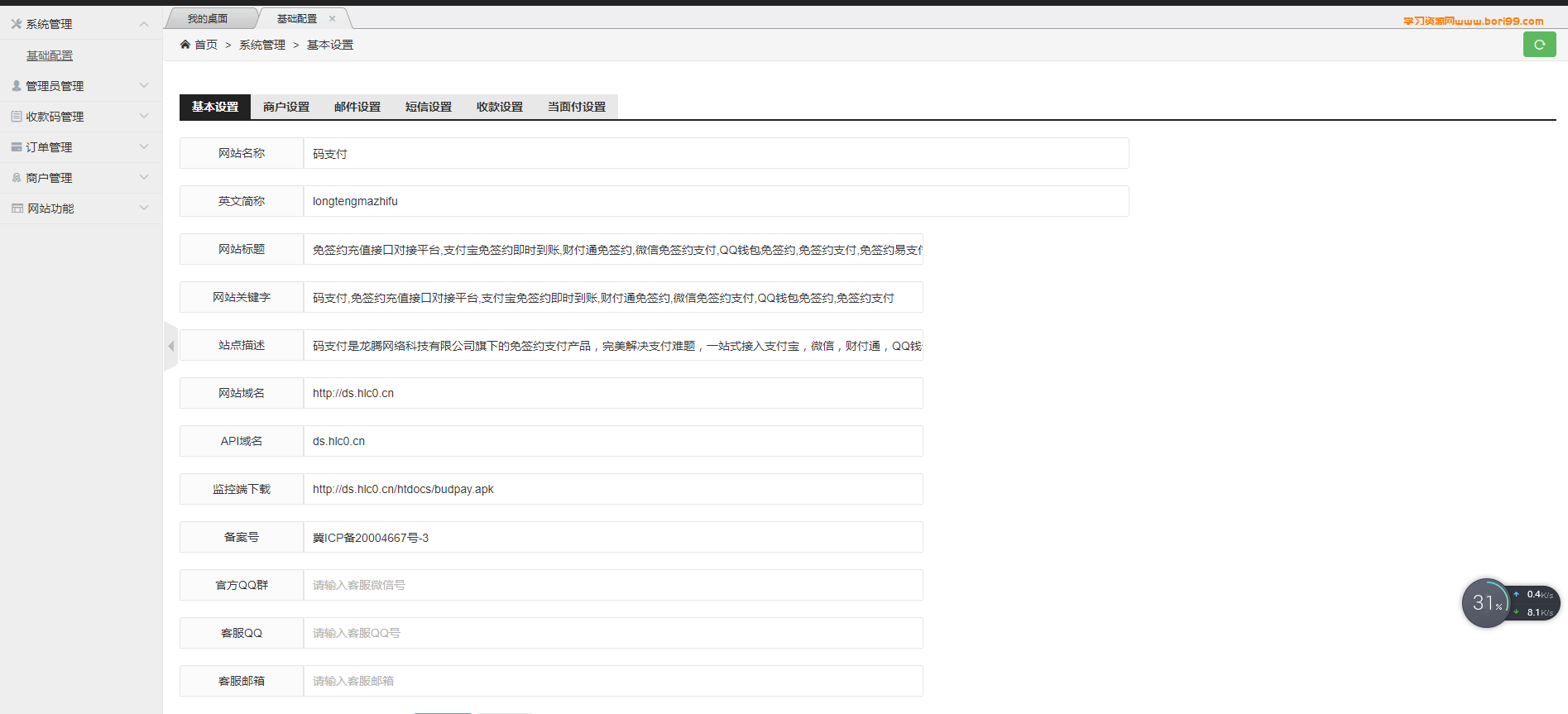Open the 我的桌面 tab
This screenshot has width=1568, height=714.
pyautogui.click(x=208, y=18)
